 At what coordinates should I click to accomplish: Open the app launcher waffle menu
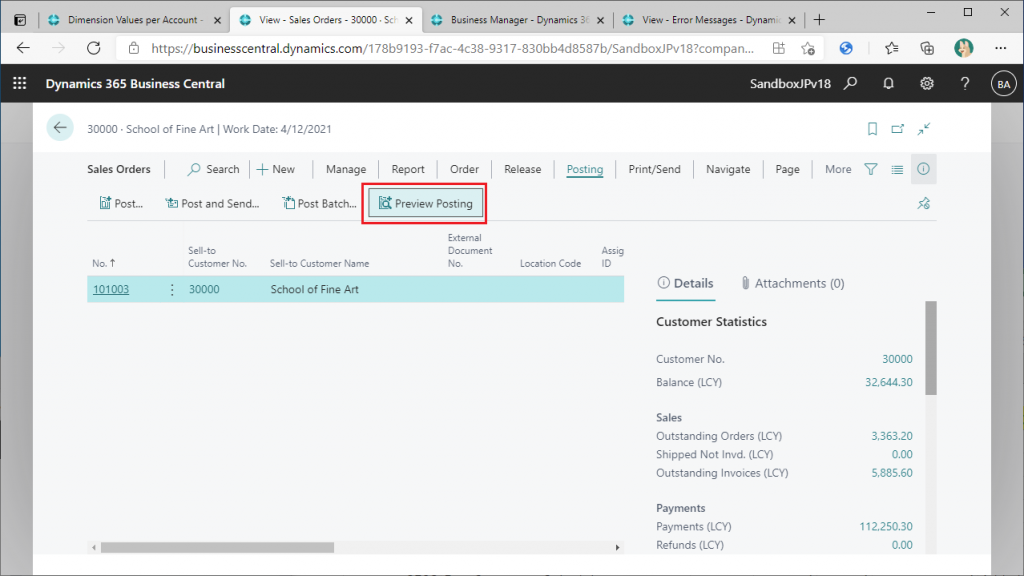point(20,84)
